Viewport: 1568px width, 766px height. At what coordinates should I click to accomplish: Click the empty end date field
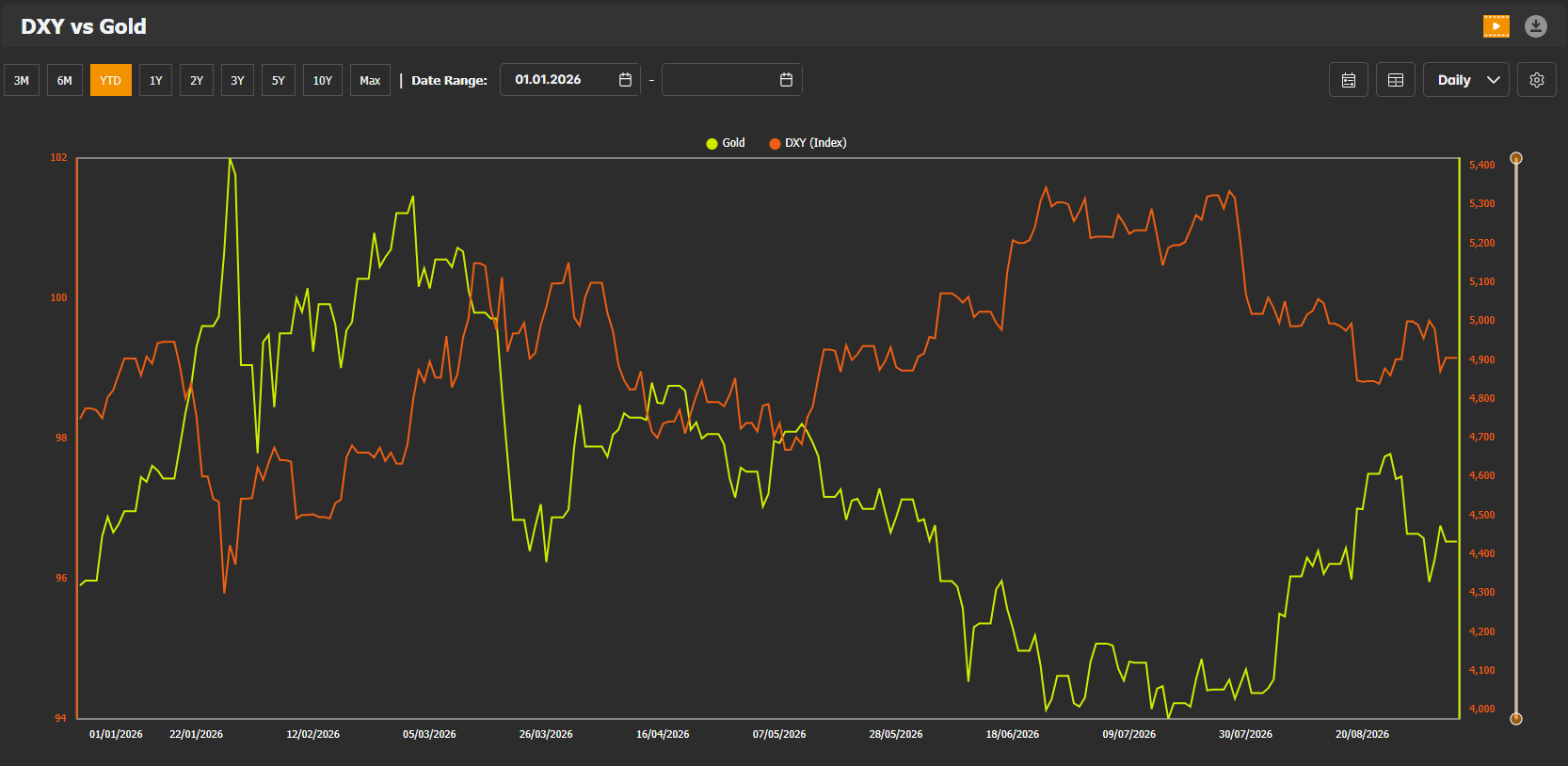pyautogui.click(x=732, y=80)
